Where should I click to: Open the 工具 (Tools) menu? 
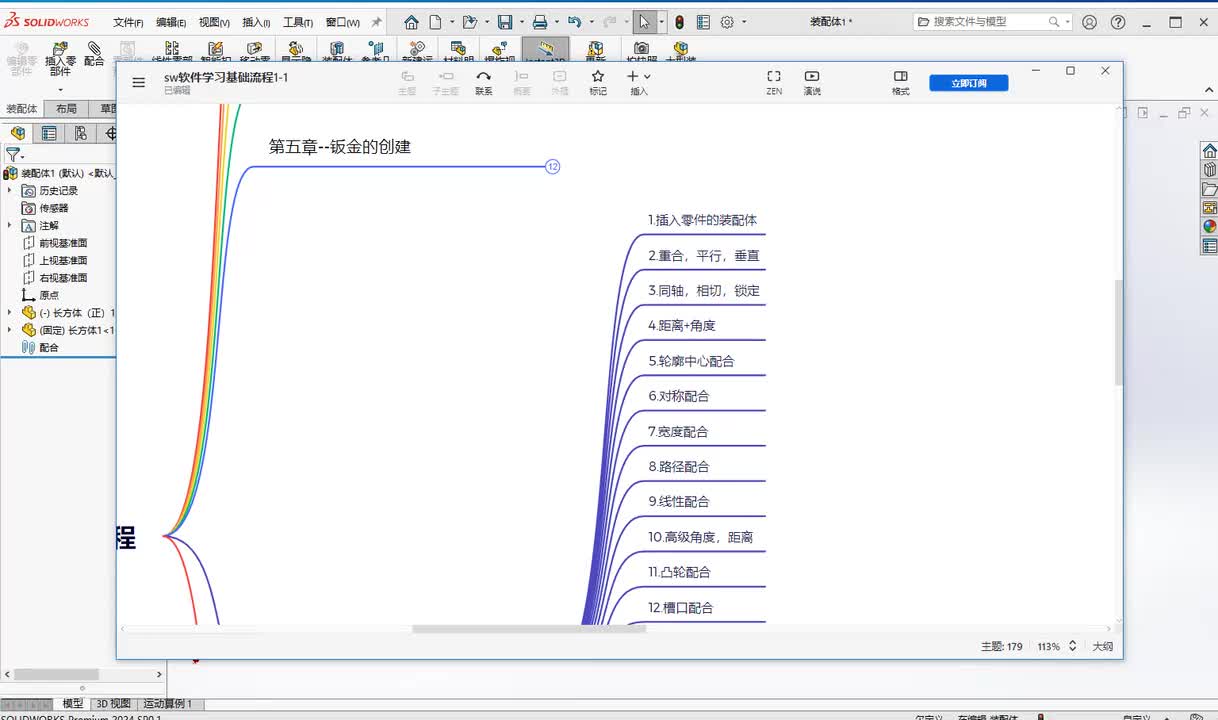[297, 22]
